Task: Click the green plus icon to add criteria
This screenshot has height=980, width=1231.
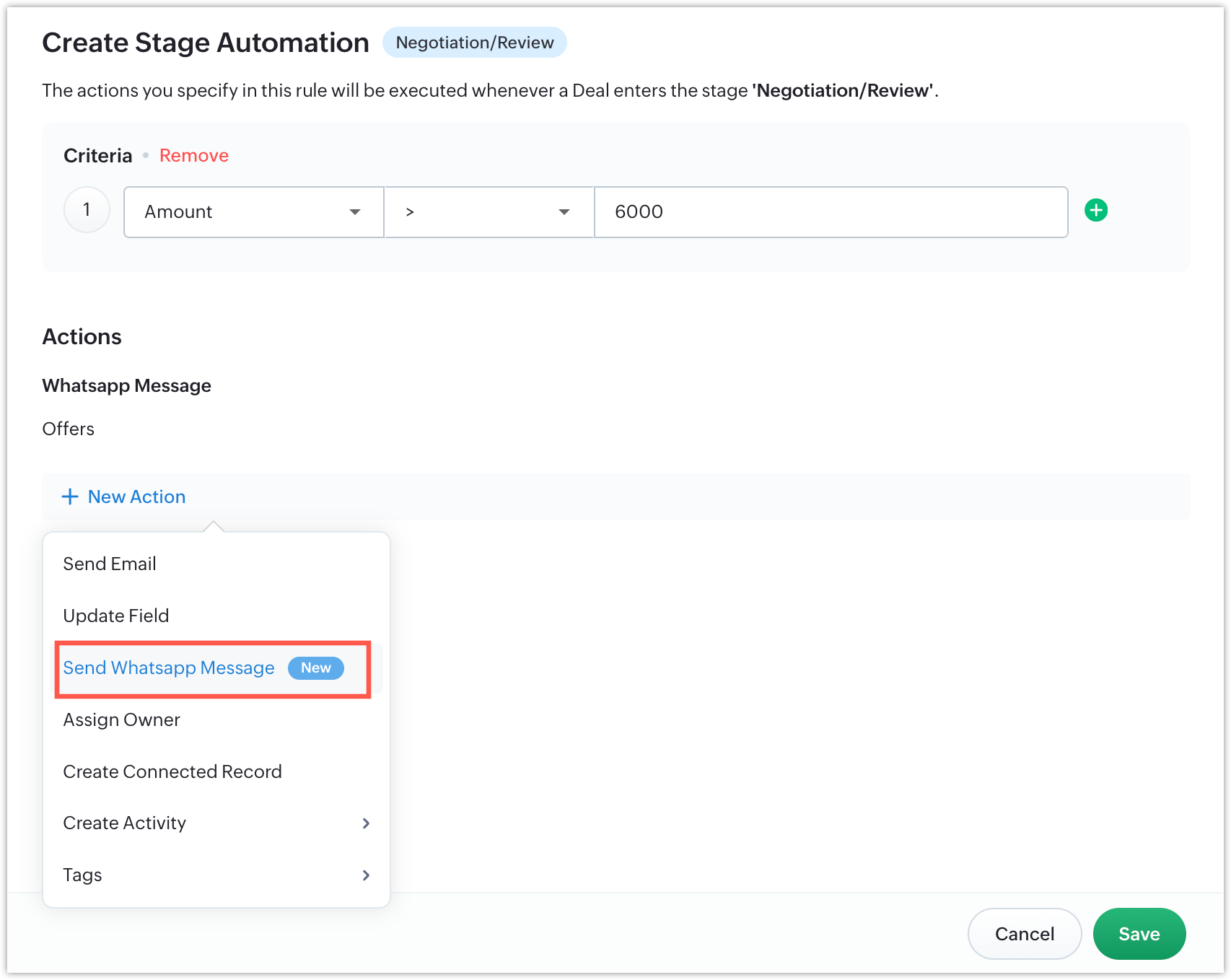Action: (x=1096, y=211)
